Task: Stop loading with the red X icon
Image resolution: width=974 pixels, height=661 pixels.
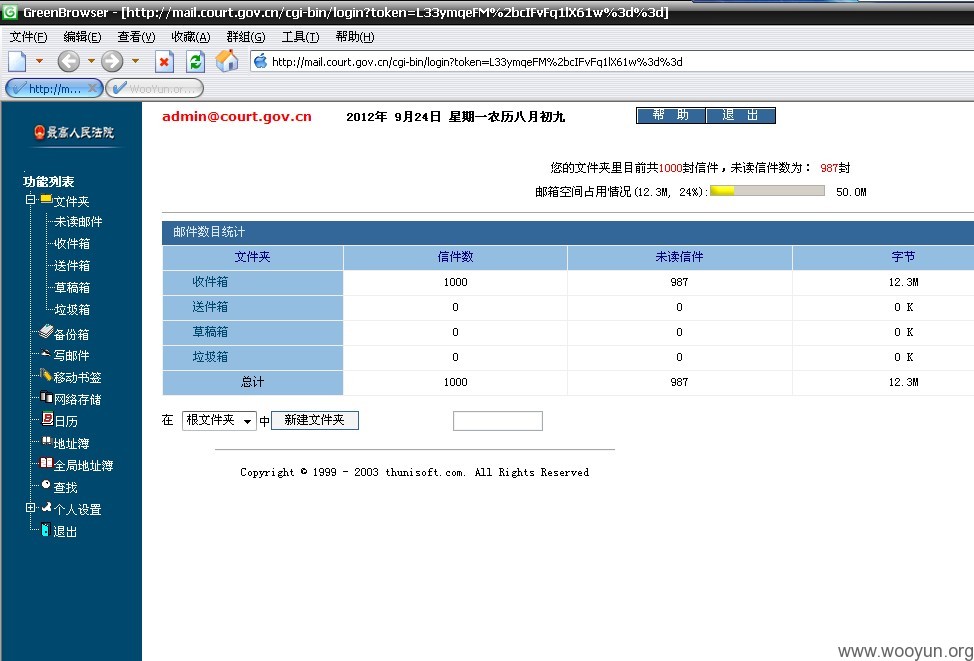Action: point(164,62)
